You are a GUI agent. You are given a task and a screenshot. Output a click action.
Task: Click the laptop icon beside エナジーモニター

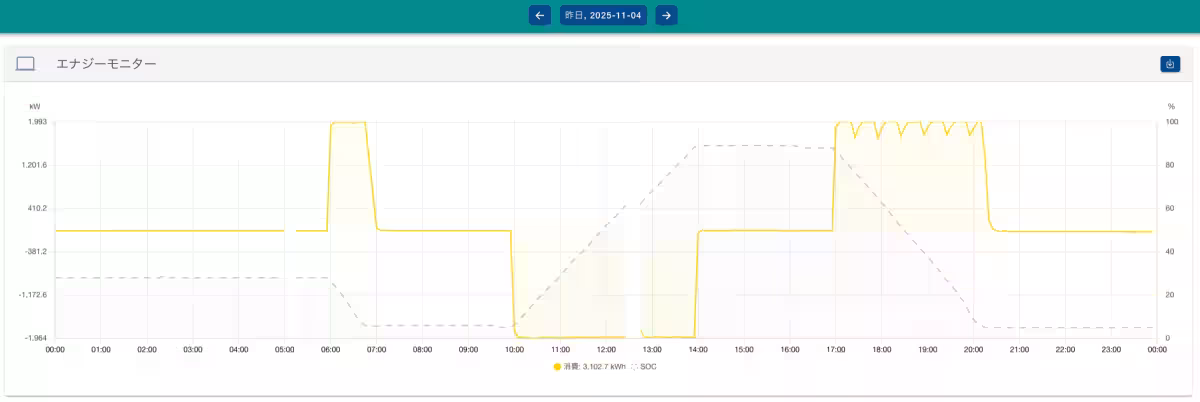tap(26, 64)
